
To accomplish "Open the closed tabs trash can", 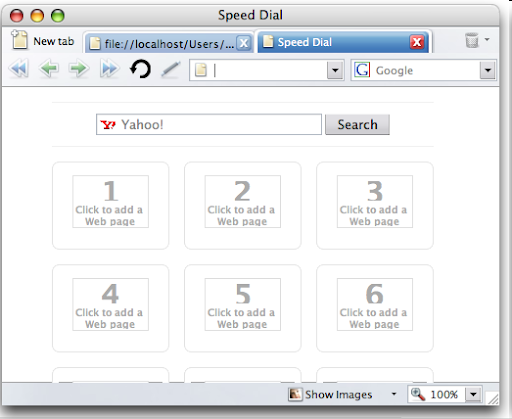I will pyautogui.click(x=472, y=40).
